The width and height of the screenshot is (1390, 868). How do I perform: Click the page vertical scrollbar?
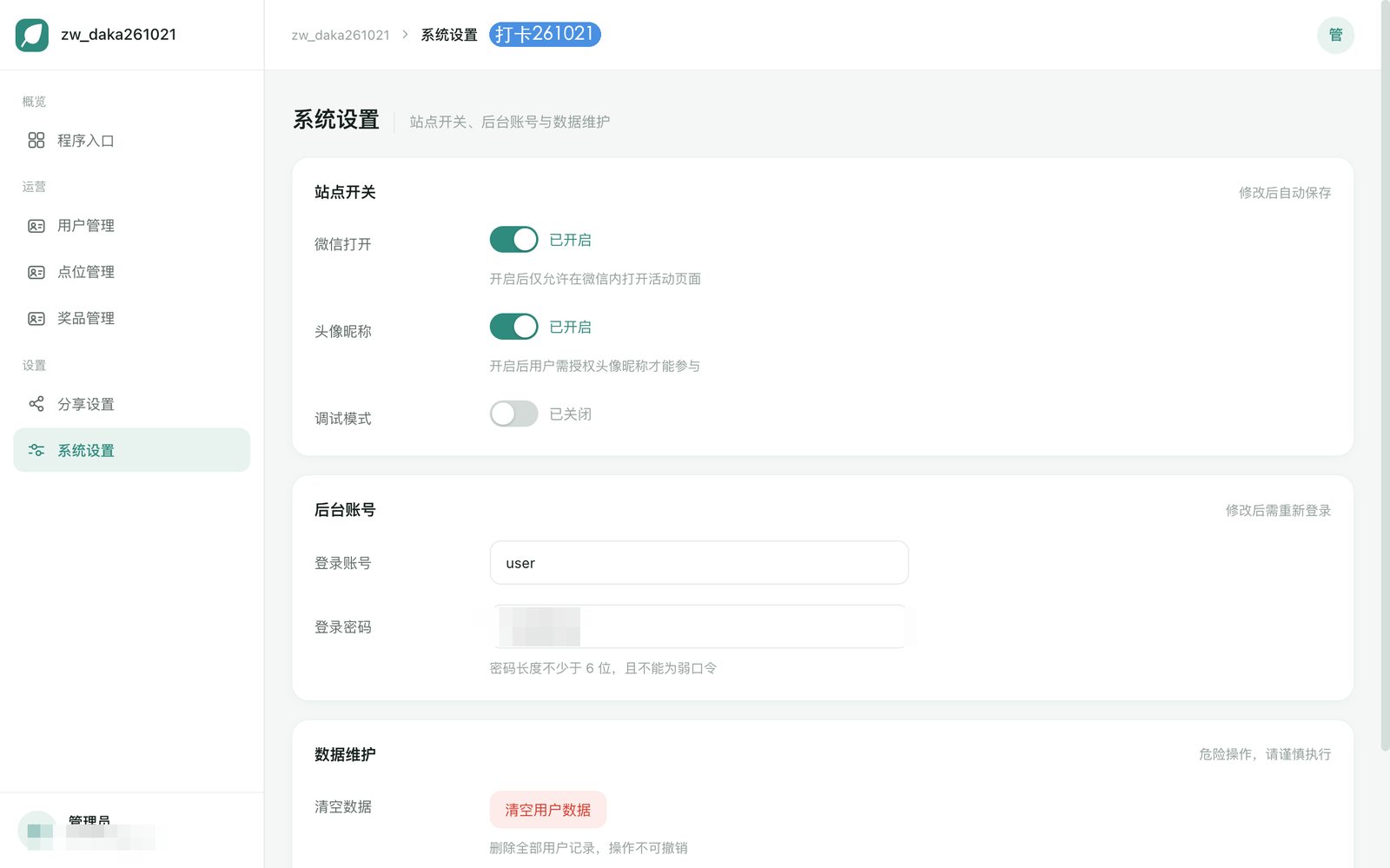tap(1385, 375)
